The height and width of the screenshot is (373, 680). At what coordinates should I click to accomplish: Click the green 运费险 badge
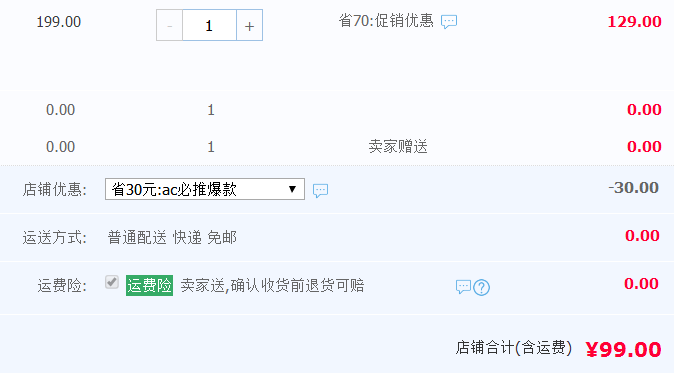pyautogui.click(x=149, y=285)
